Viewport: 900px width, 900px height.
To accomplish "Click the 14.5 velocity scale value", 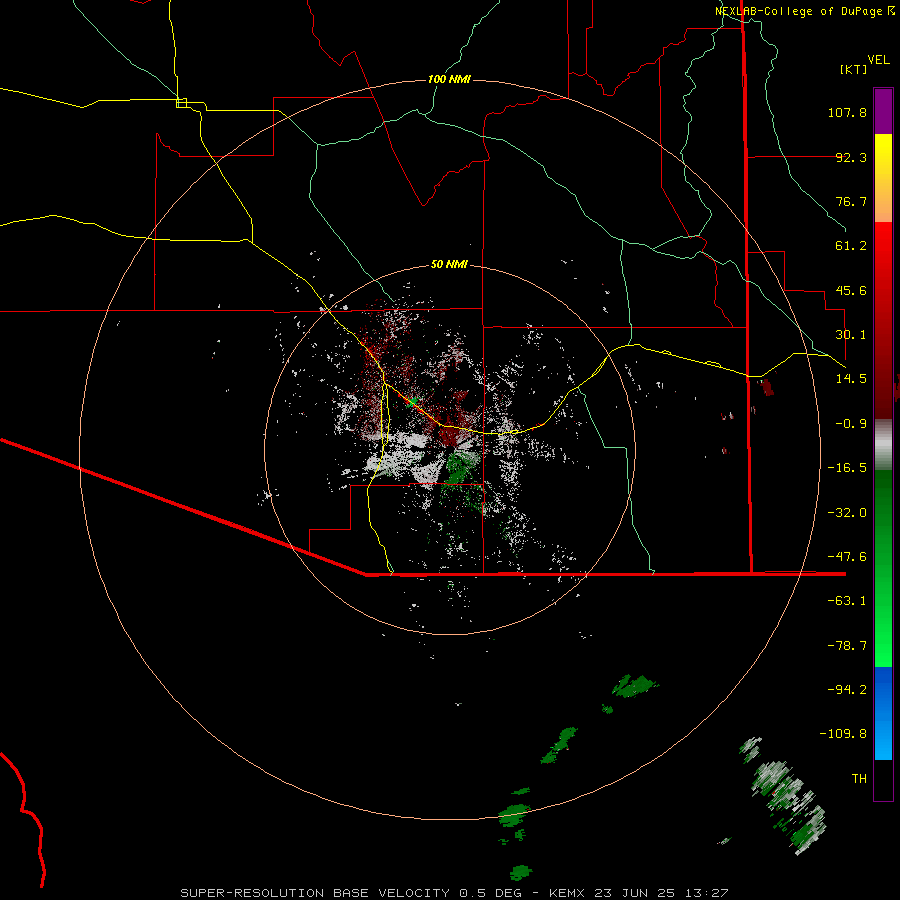I will pyautogui.click(x=851, y=379).
